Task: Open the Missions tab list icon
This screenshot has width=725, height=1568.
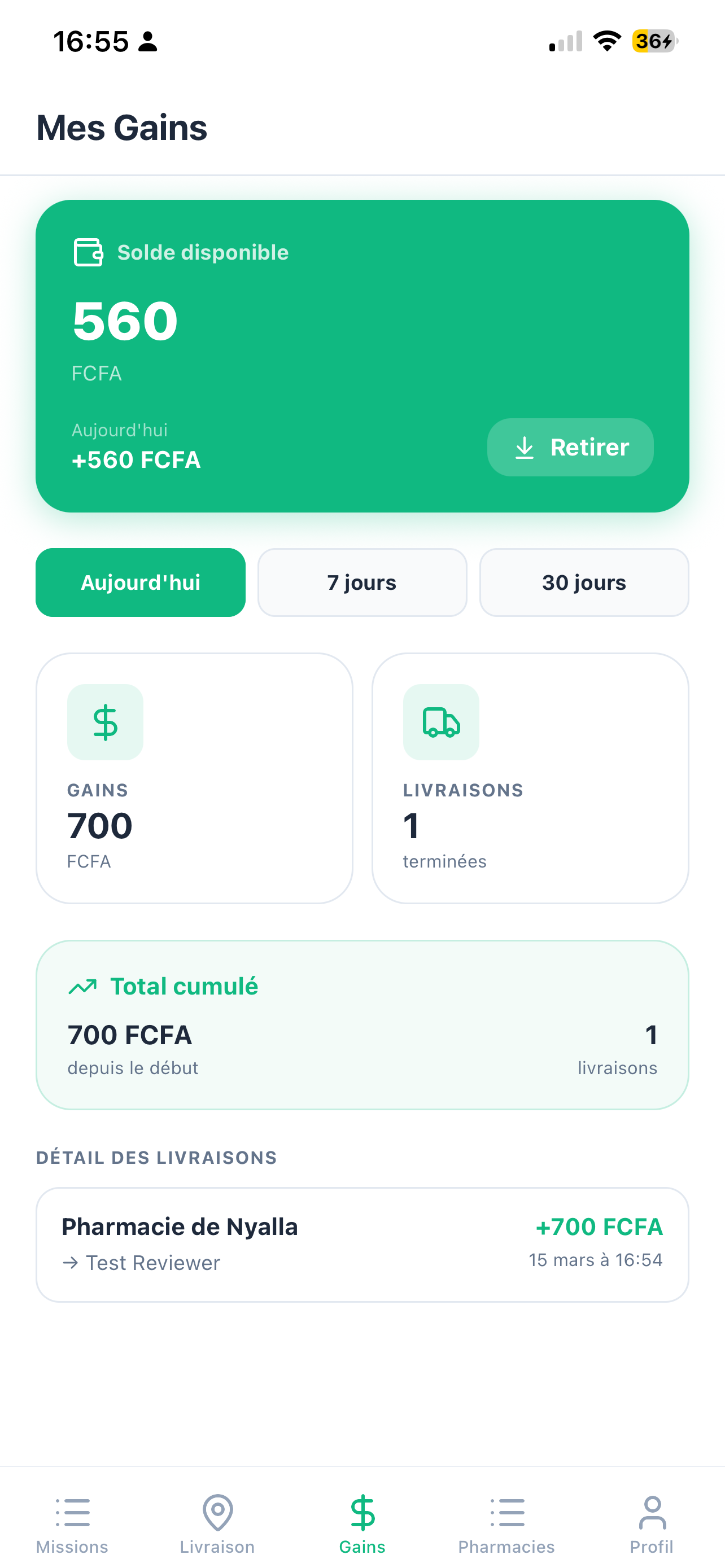Action: point(72,1513)
